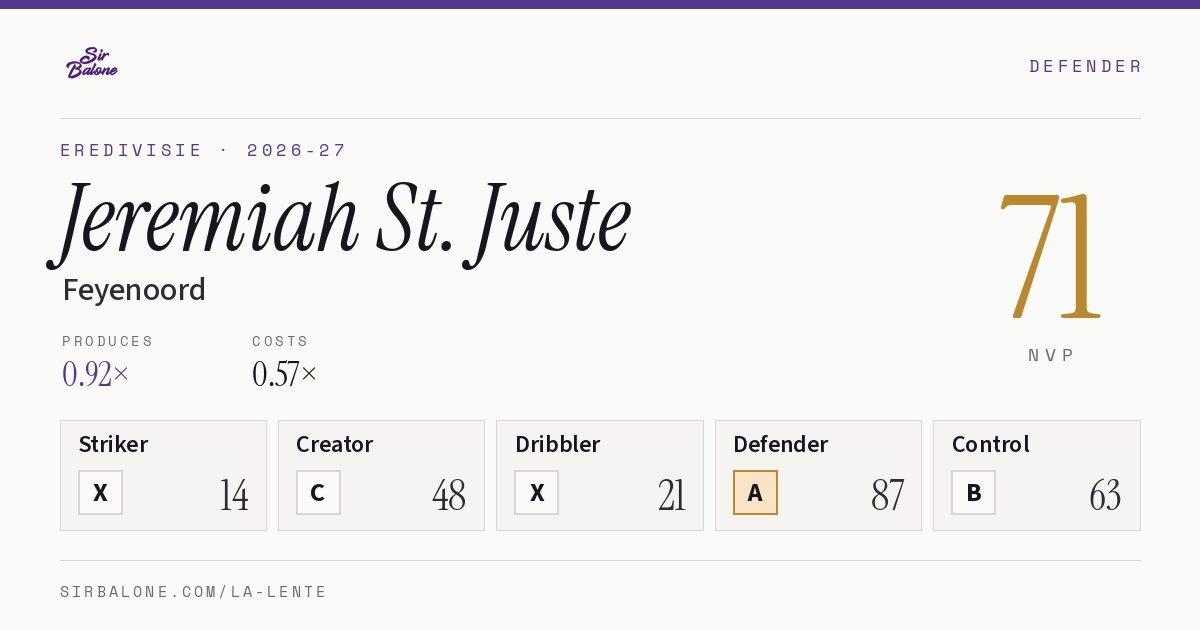Select the Costs value 0.57×
The width and height of the screenshot is (1200, 630).
click(x=285, y=374)
